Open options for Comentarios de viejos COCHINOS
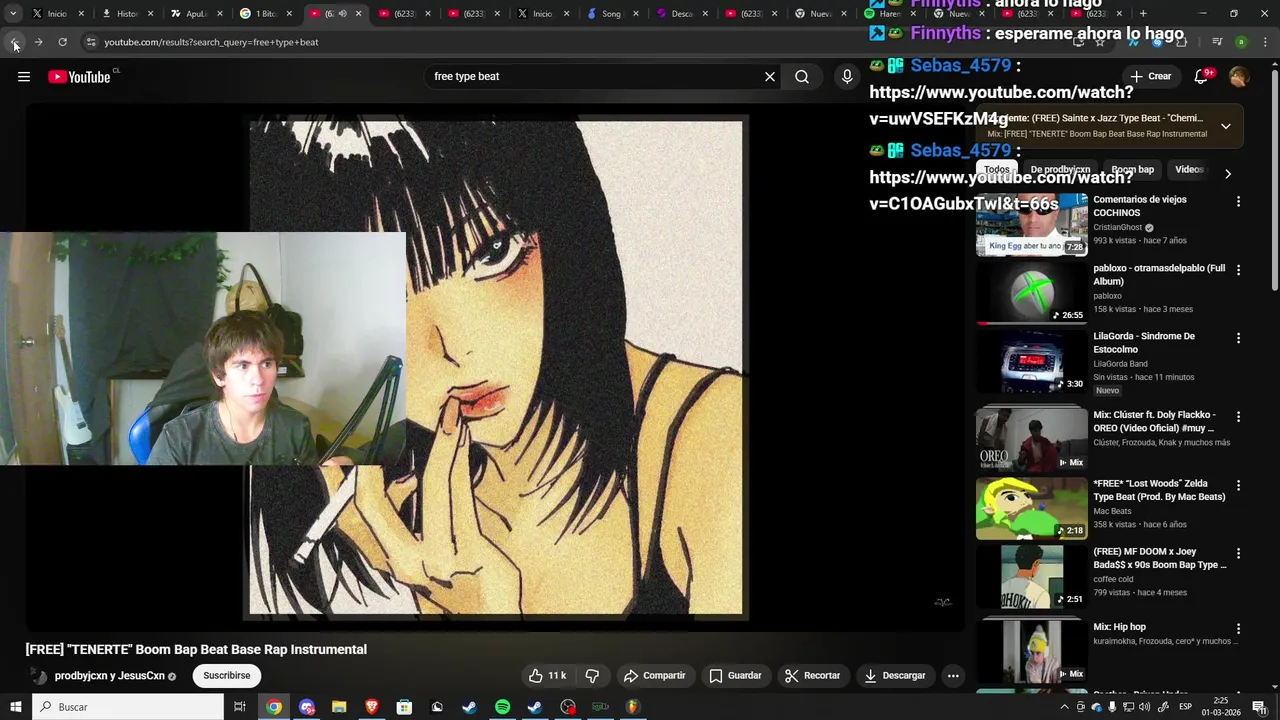Image resolution: width=1280 pixels, height=720 pixels. [1238, 201]
